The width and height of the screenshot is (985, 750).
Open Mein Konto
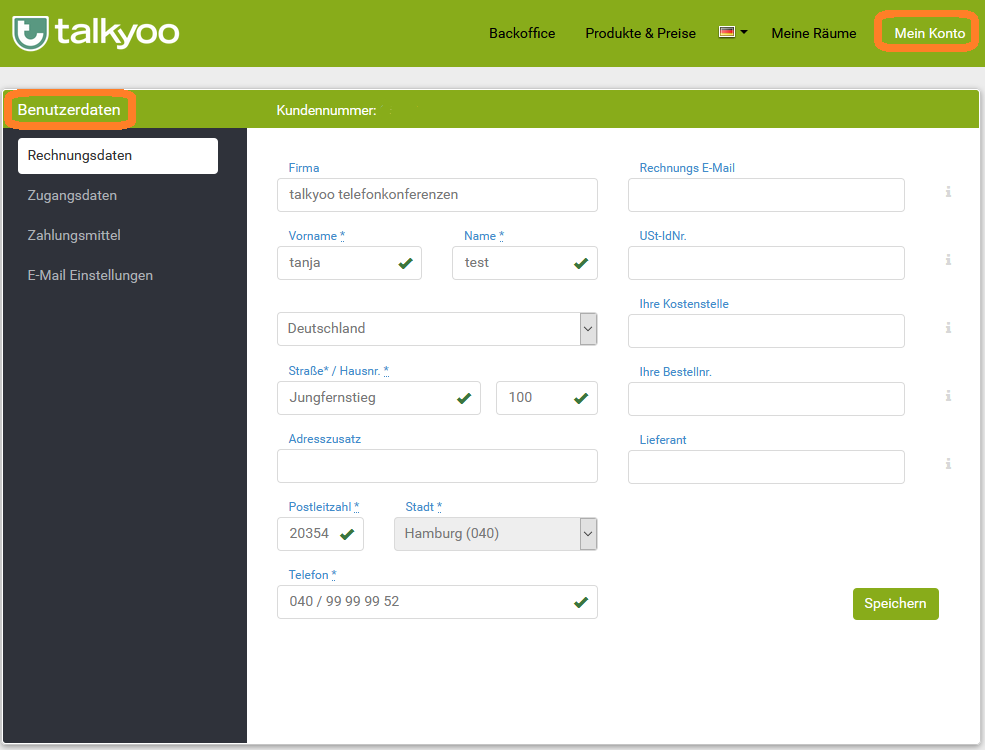click(x=929, y=33)
